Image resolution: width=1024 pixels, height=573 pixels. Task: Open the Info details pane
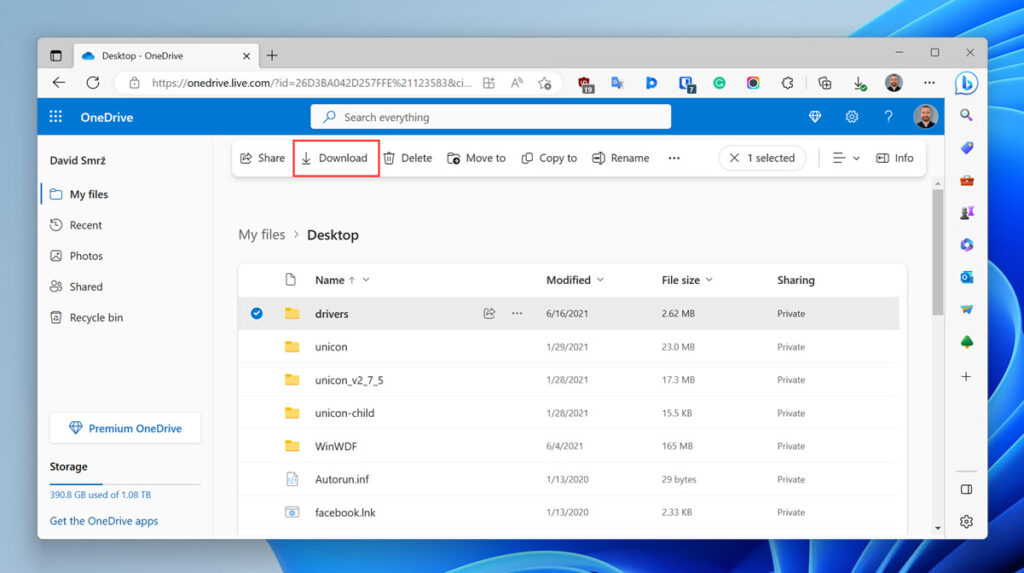pyautogui.click(x=894, y=158)
